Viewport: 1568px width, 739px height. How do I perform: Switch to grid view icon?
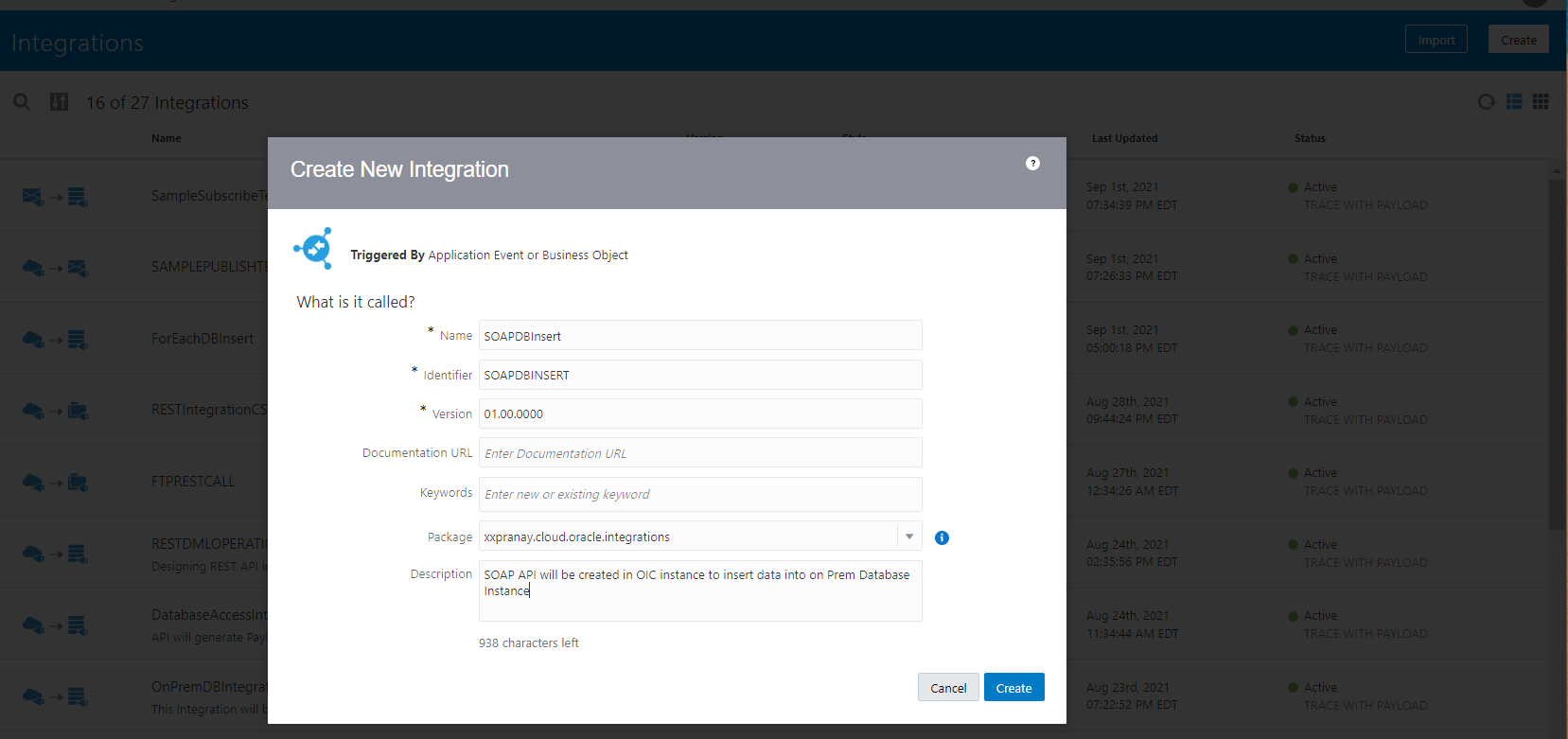(x=1541, y=101)
